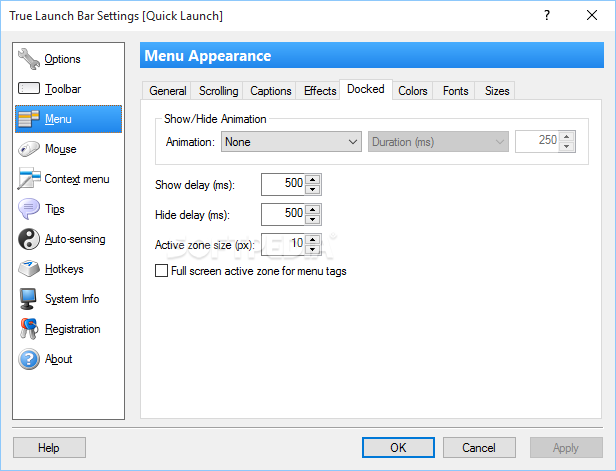
Task: Open the Animation dropdown set to None
Action: tap(291, 141)
